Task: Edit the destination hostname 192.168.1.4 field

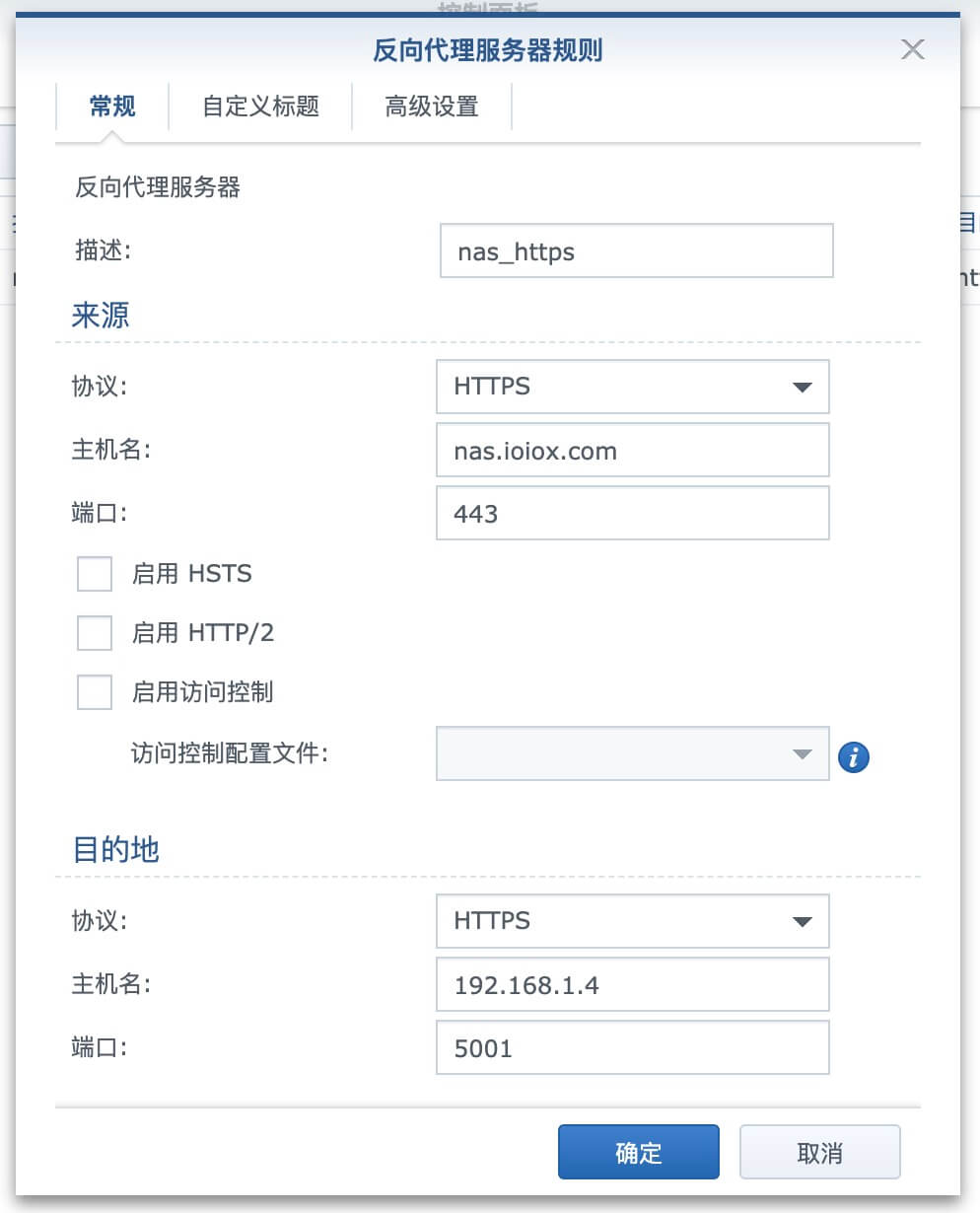Action: click(632, 984)
